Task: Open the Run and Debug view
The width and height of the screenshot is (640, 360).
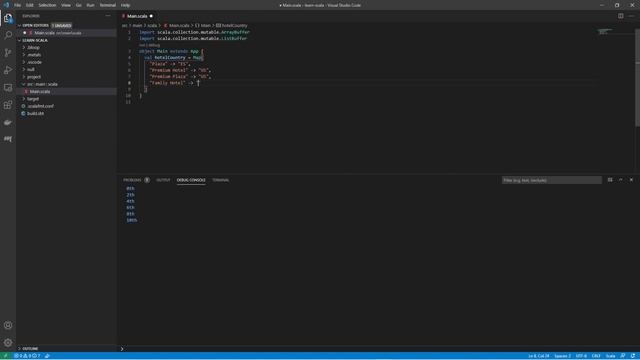Action: coord(8,70)
